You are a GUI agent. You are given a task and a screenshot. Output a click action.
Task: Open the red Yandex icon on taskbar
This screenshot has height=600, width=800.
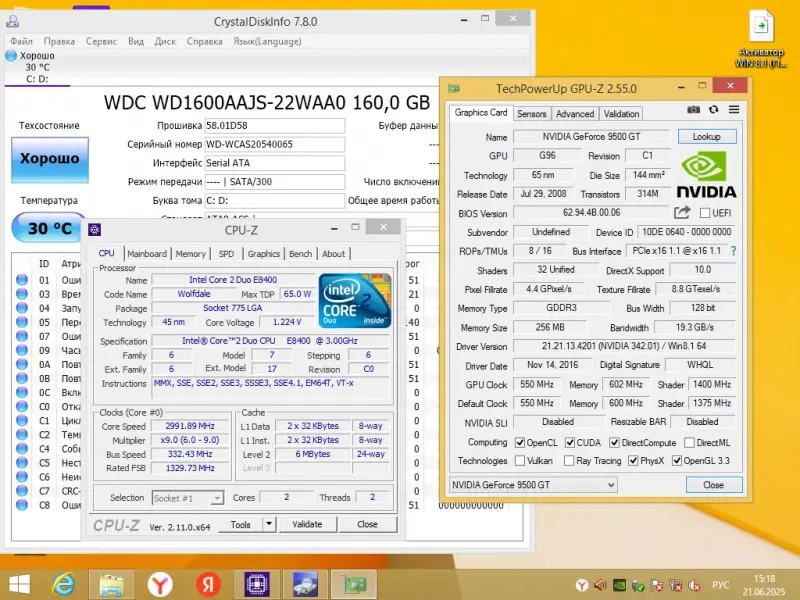click(x=208, y=585)
